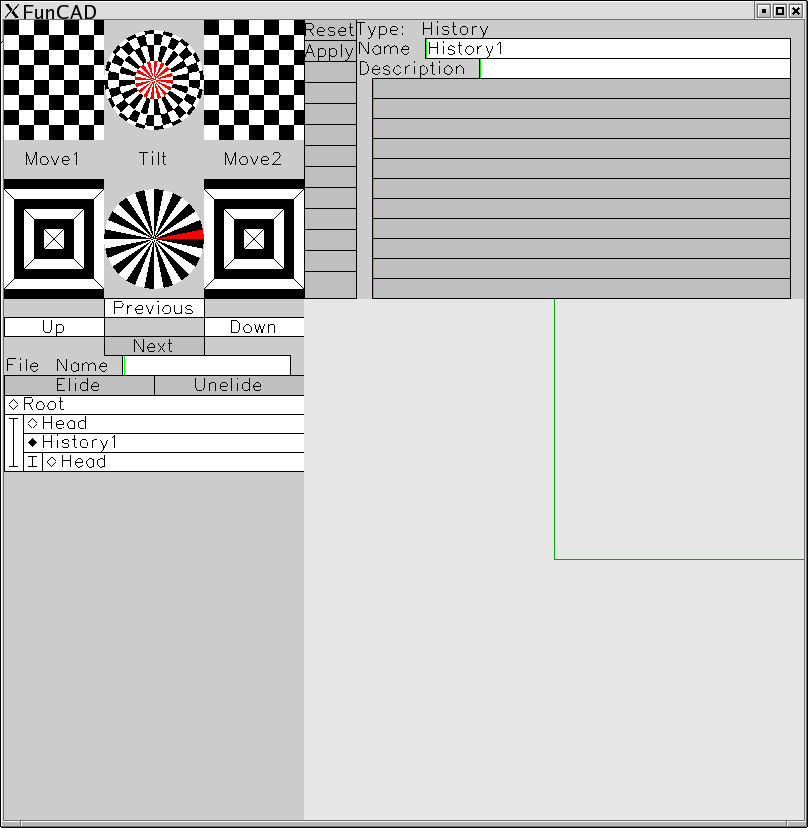Click the first empty history list row
Screen dimensions: 808x828
[x=581, y=89]
